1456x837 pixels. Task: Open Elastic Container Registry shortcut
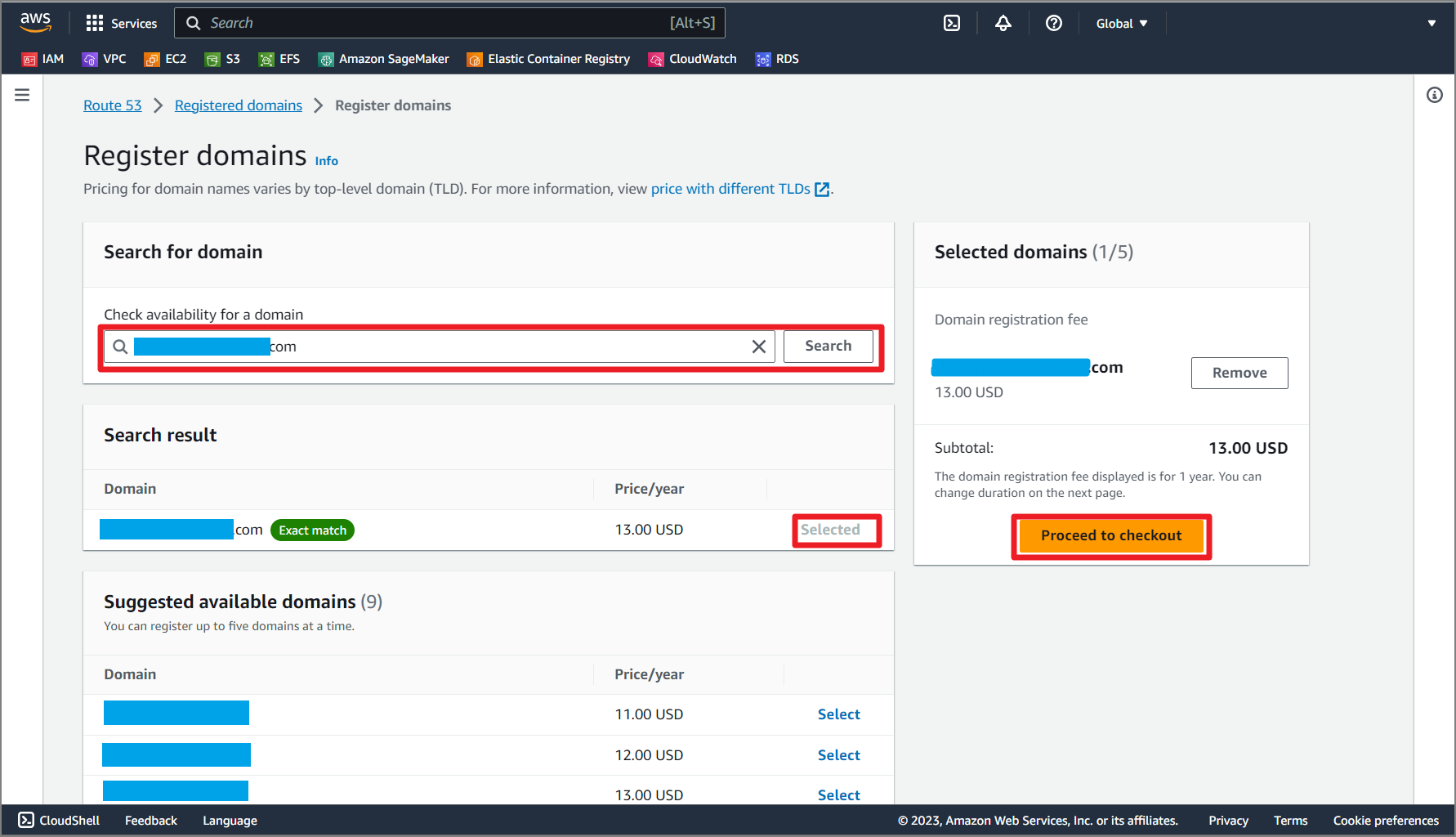pos(548,59)
